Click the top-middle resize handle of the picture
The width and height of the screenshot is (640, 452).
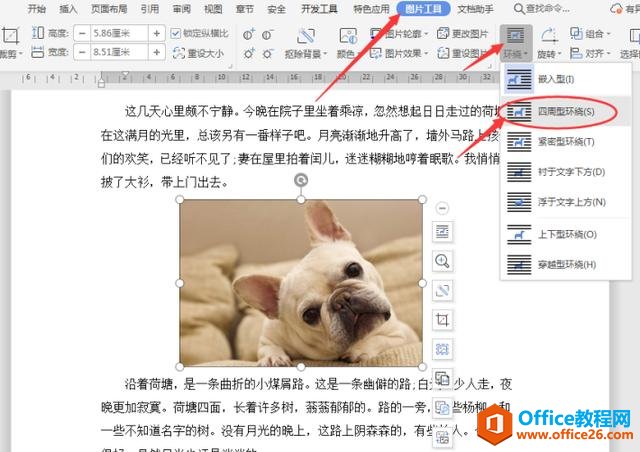(x=301, y=199)
